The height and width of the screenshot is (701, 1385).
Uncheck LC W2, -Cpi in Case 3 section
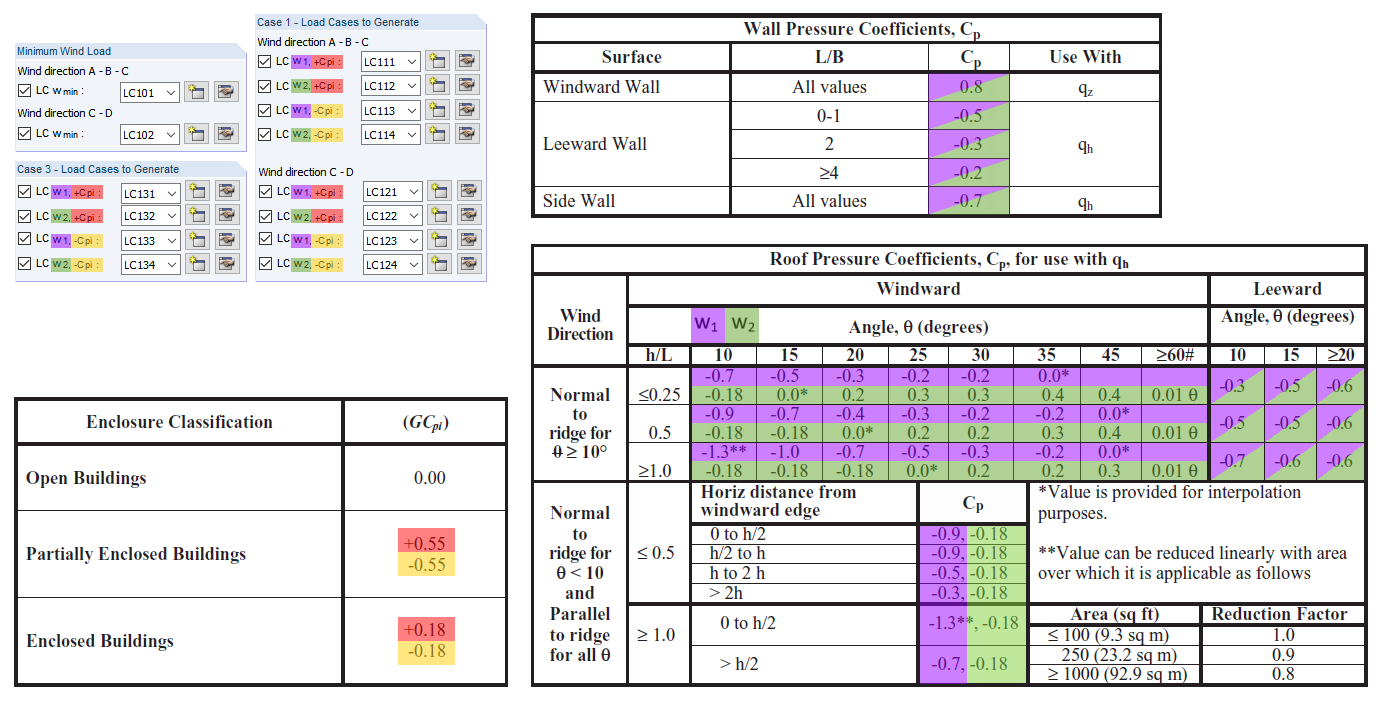[24, 264]
